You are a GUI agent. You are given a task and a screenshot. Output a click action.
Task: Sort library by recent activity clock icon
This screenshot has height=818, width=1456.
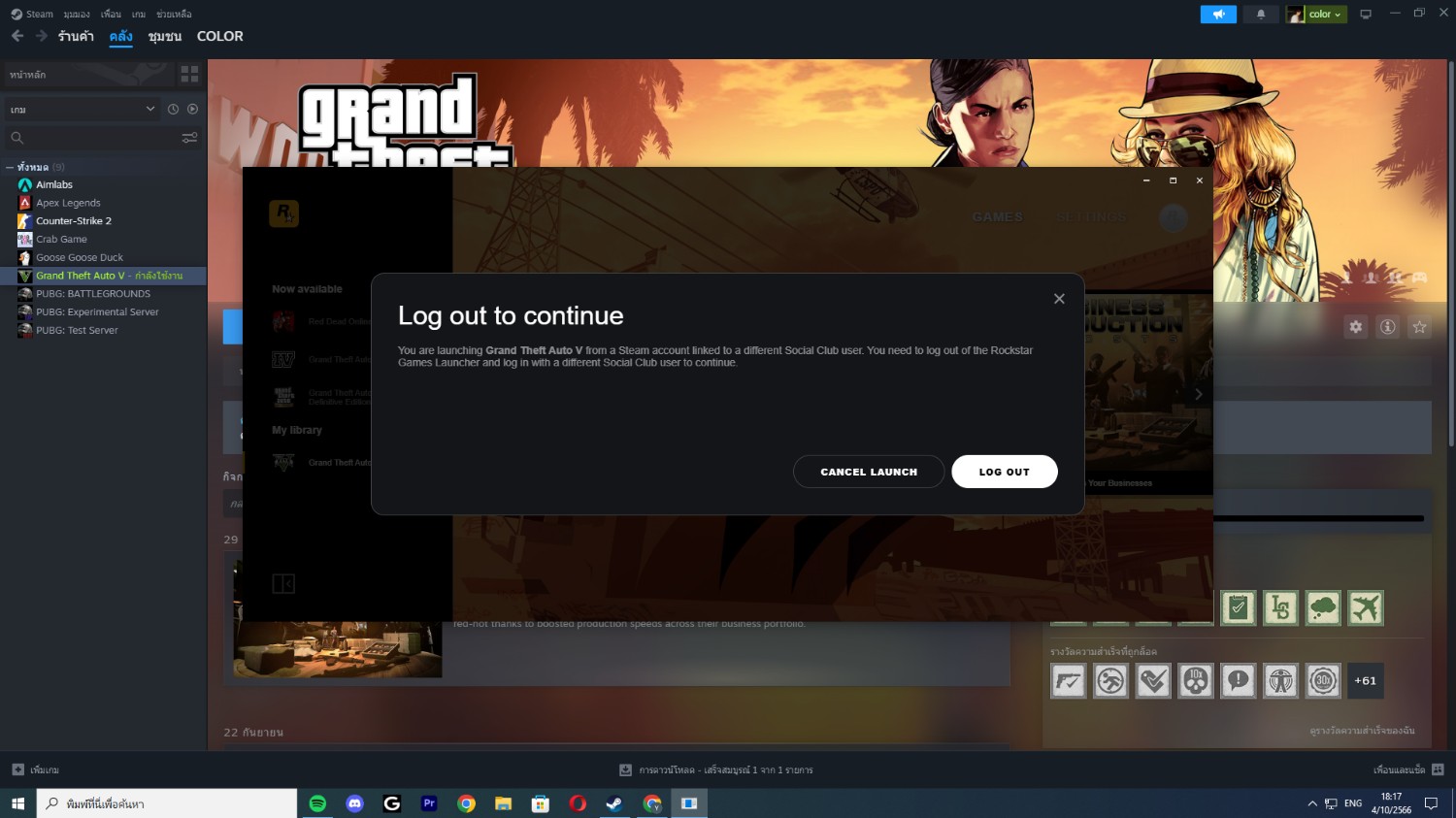[x=173, y=110]
